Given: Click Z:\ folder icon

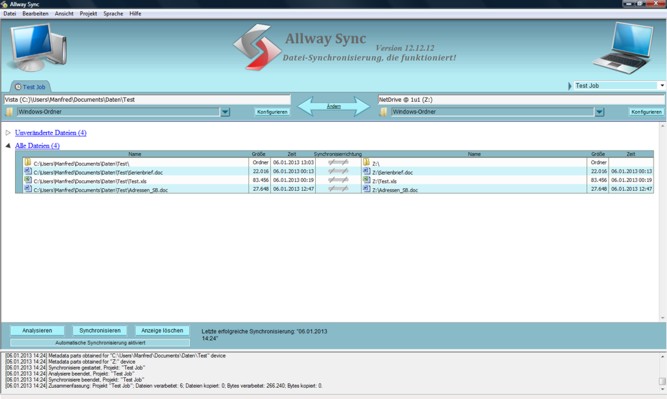Looking at the screenshot, I should point(366,162).
